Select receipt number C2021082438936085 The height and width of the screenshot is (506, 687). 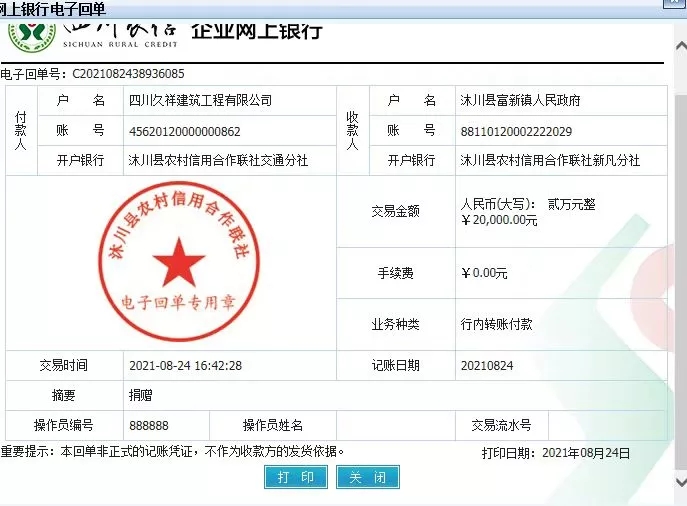128,74
